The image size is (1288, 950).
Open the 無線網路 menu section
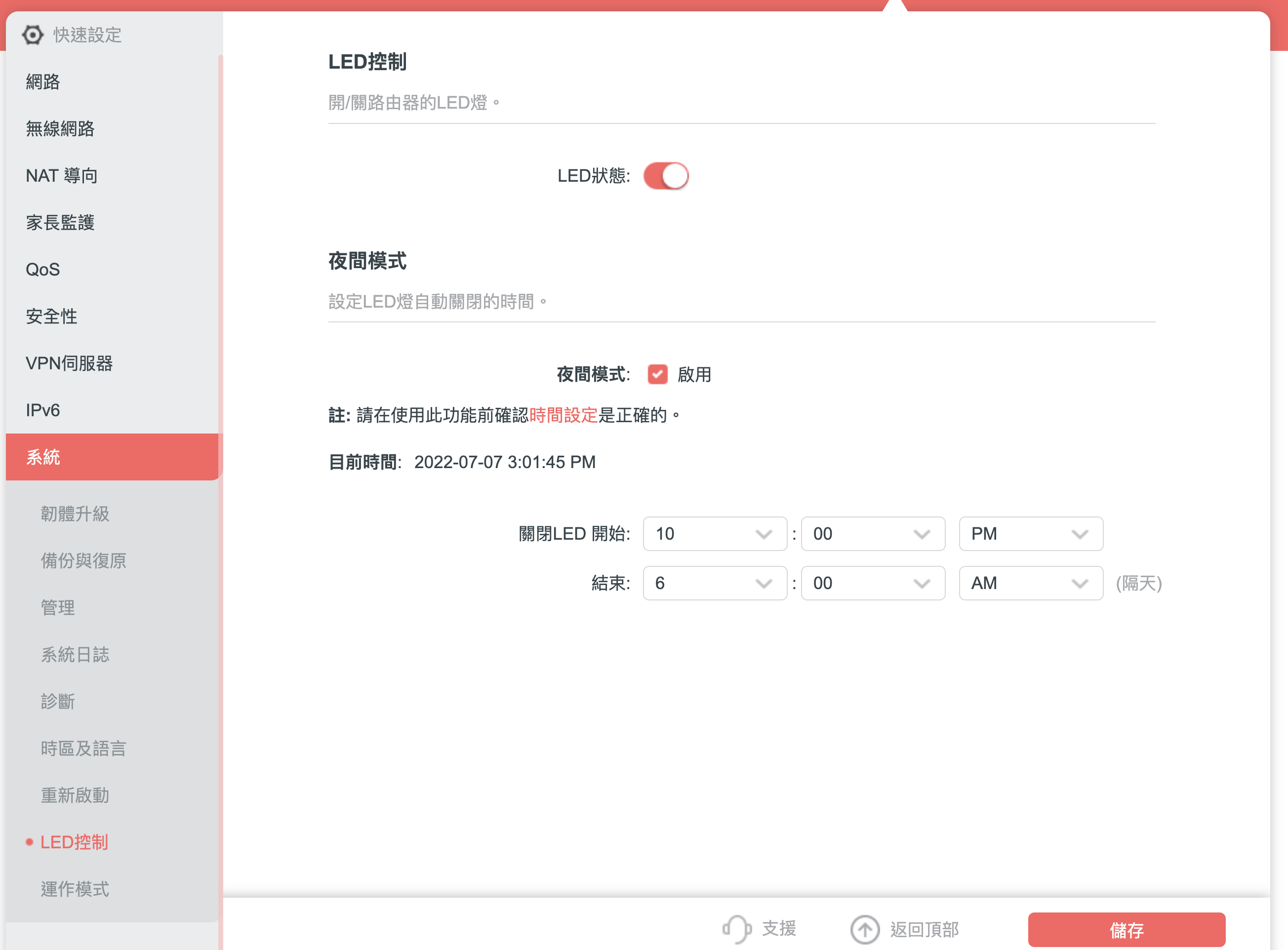(60, 129)
